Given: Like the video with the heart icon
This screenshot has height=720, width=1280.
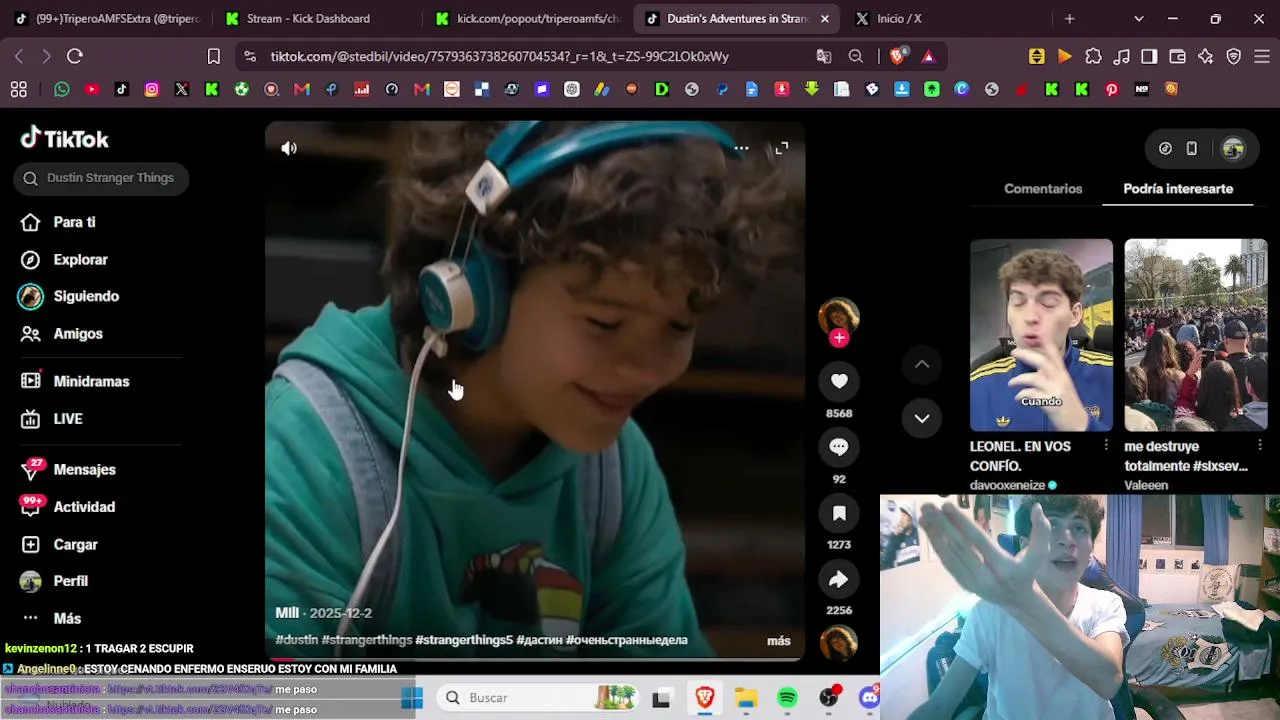Looking at the screenshot, I should (x=839, y=381).
